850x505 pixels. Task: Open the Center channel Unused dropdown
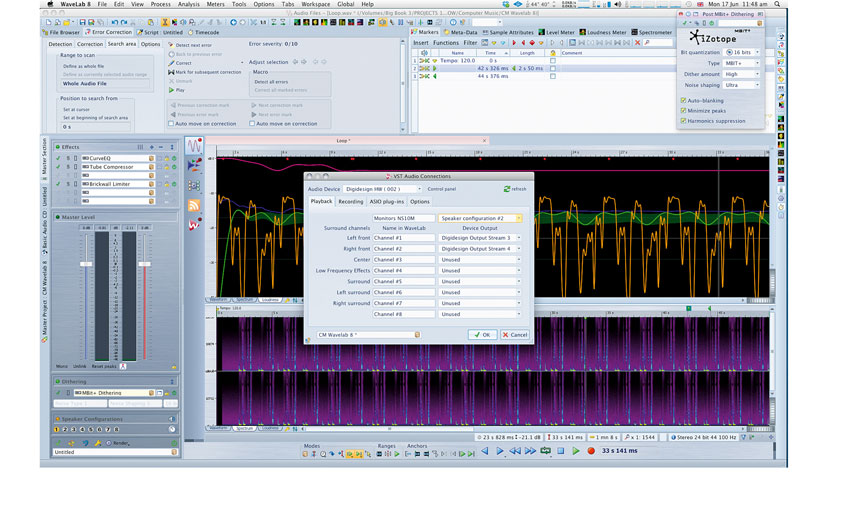[480, 260]
